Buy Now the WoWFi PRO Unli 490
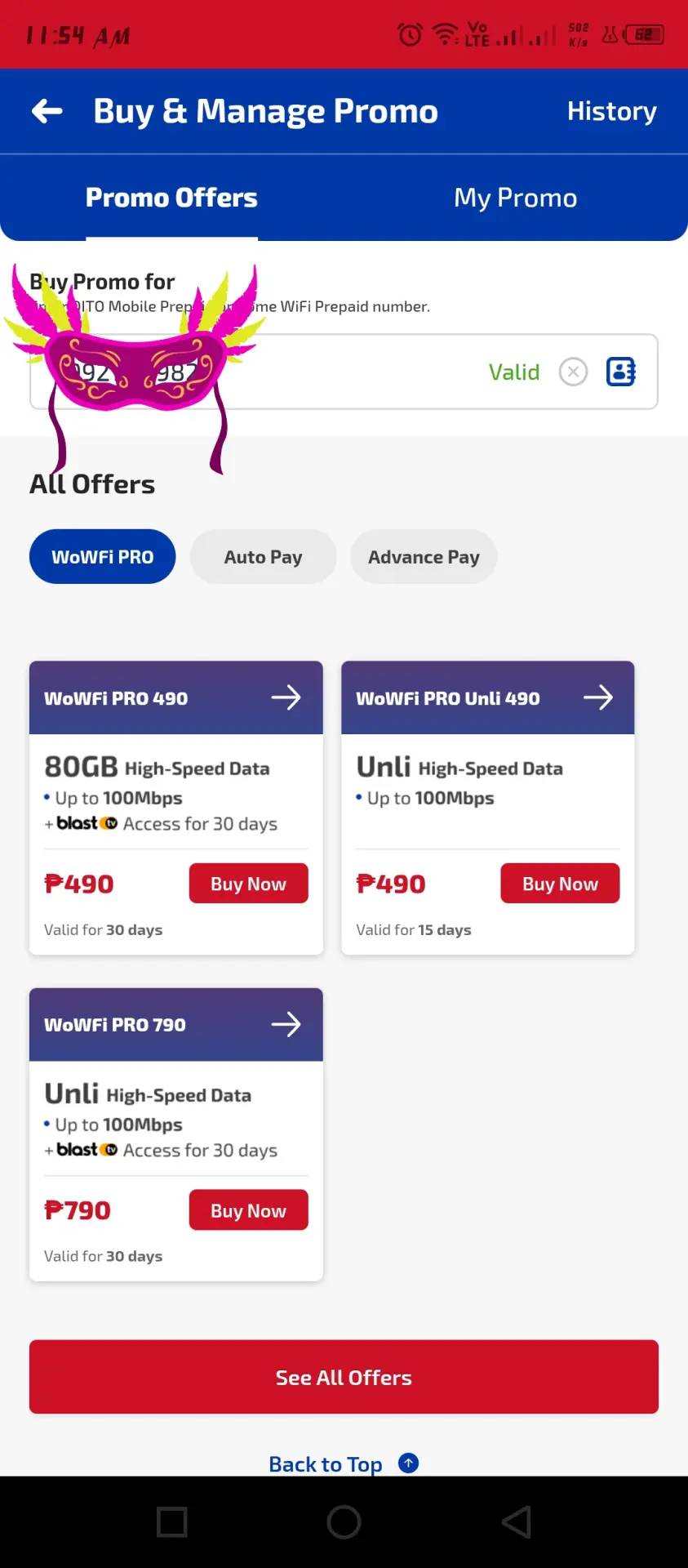The image size is (688, 1568). [560, 884]
